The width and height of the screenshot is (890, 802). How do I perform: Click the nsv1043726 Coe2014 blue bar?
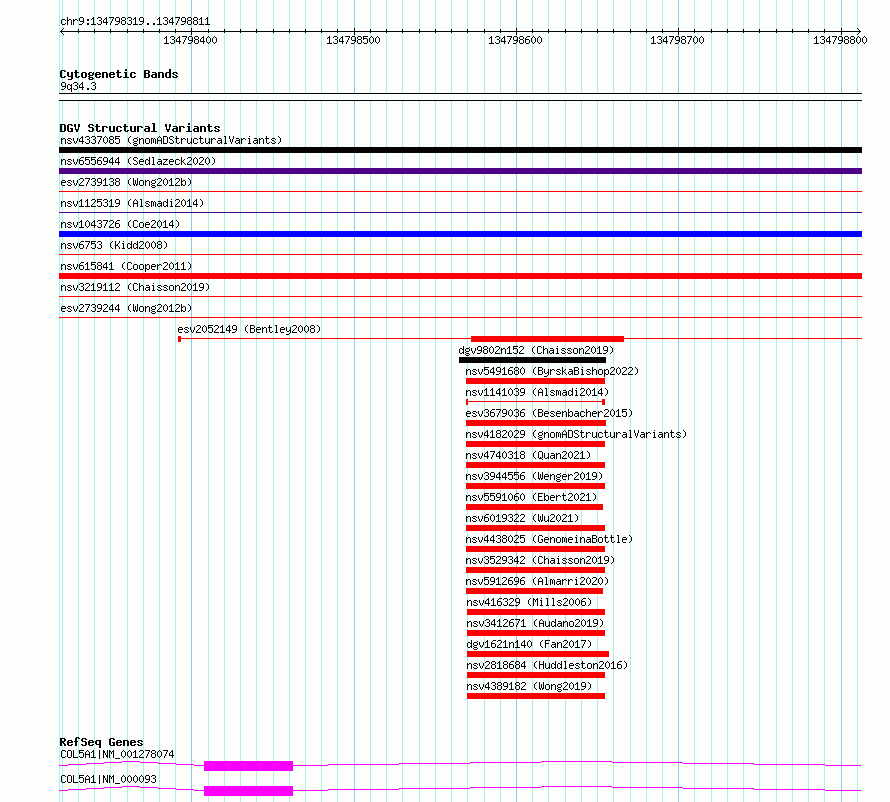tap(460, 234)
